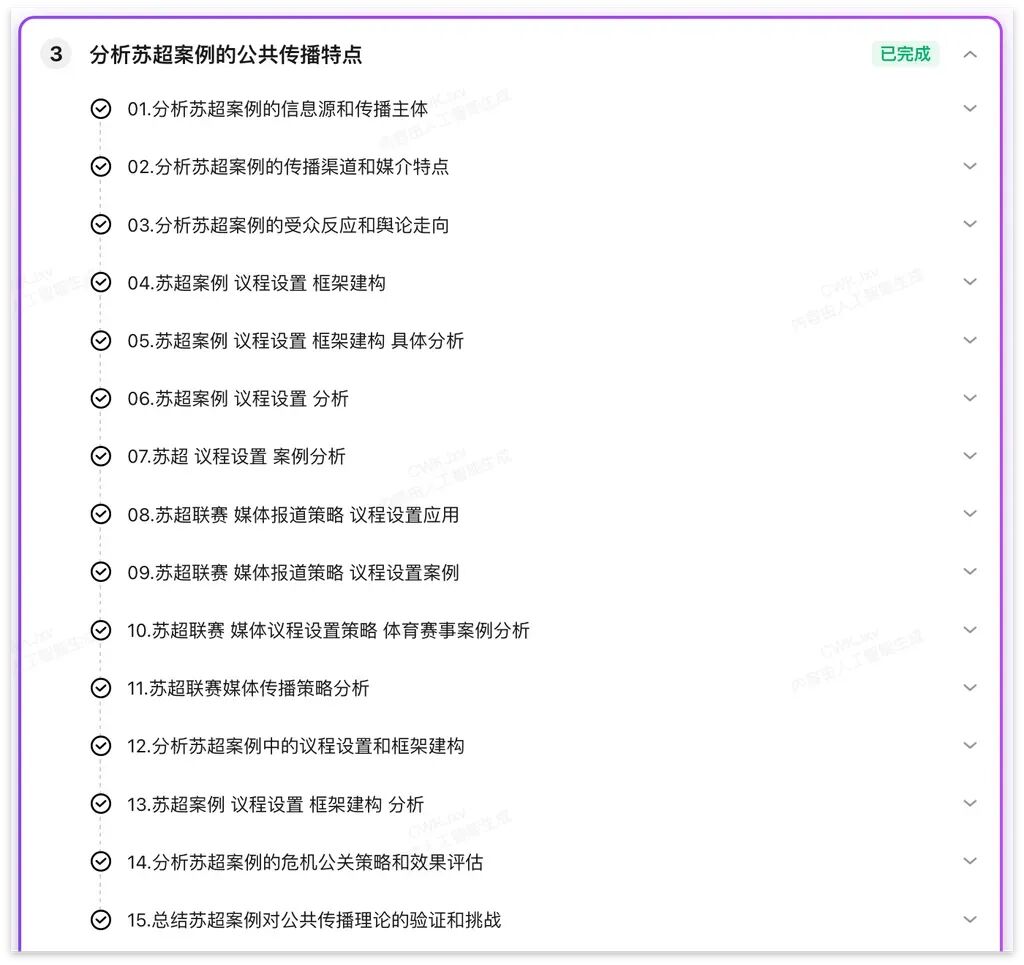
Task: Click check circle for item 08 媒体报道策略
Action: pyautogui.click(x=101, y=514)
